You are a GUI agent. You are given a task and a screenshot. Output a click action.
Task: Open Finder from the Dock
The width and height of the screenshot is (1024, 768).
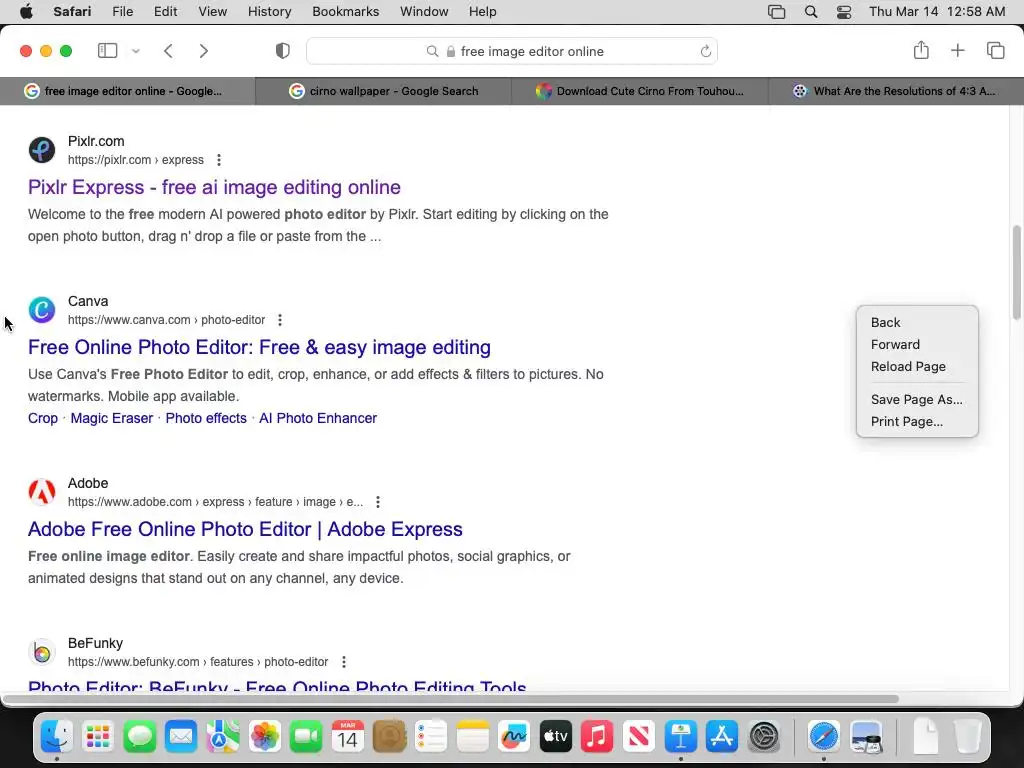pos(57,737)
